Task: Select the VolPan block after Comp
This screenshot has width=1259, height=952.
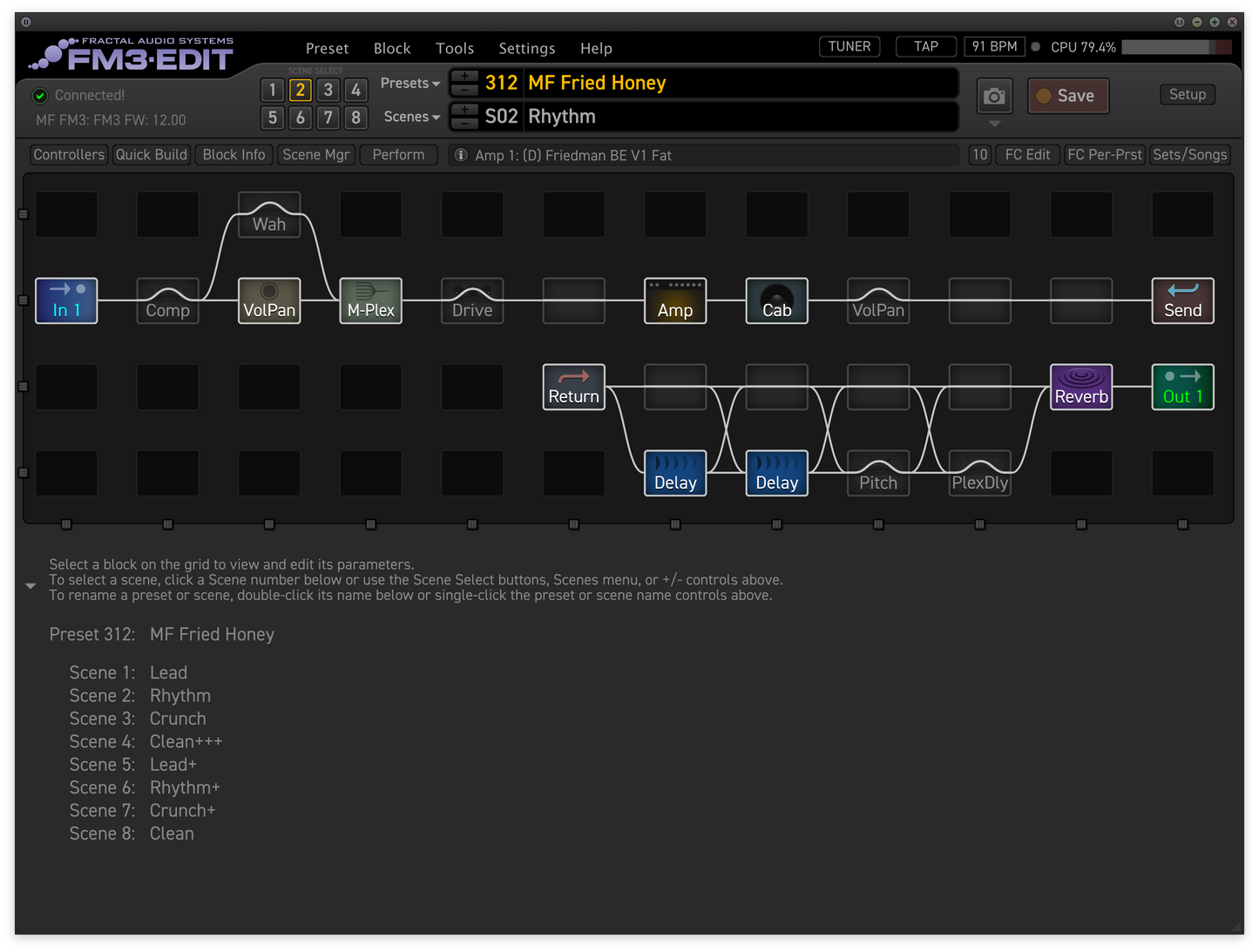Action: click(x=269, y=300)
